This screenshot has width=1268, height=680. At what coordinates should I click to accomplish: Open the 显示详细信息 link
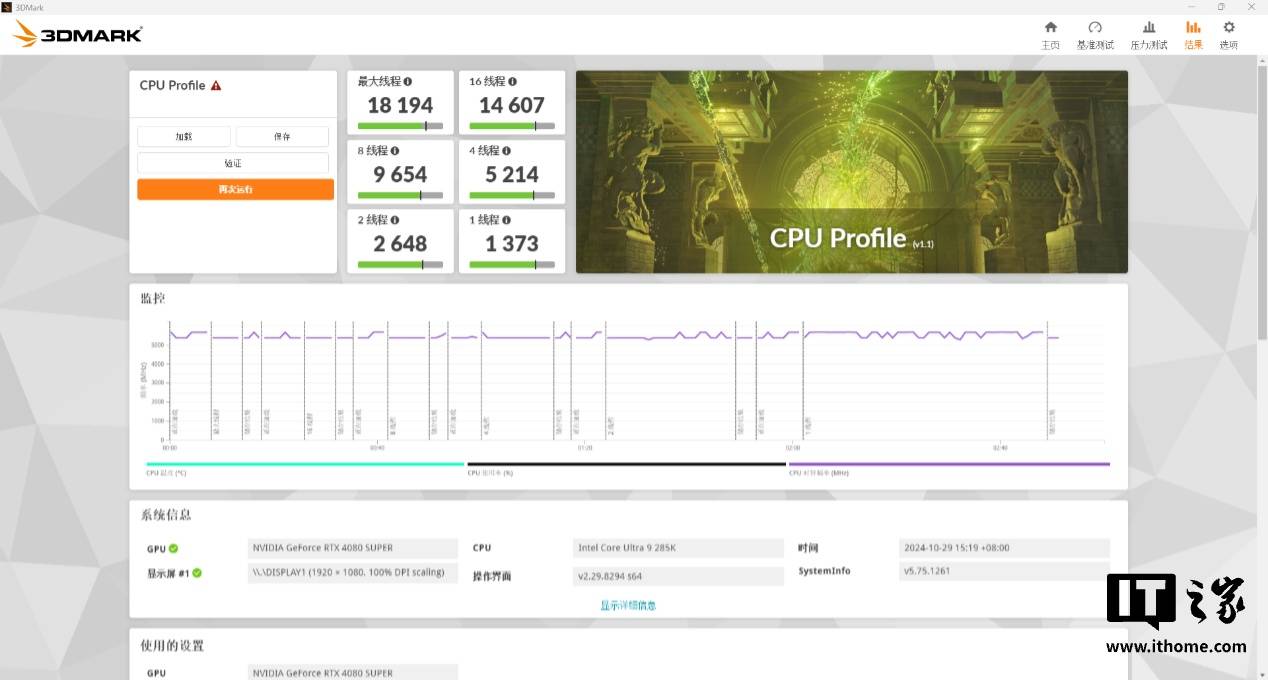628,605
